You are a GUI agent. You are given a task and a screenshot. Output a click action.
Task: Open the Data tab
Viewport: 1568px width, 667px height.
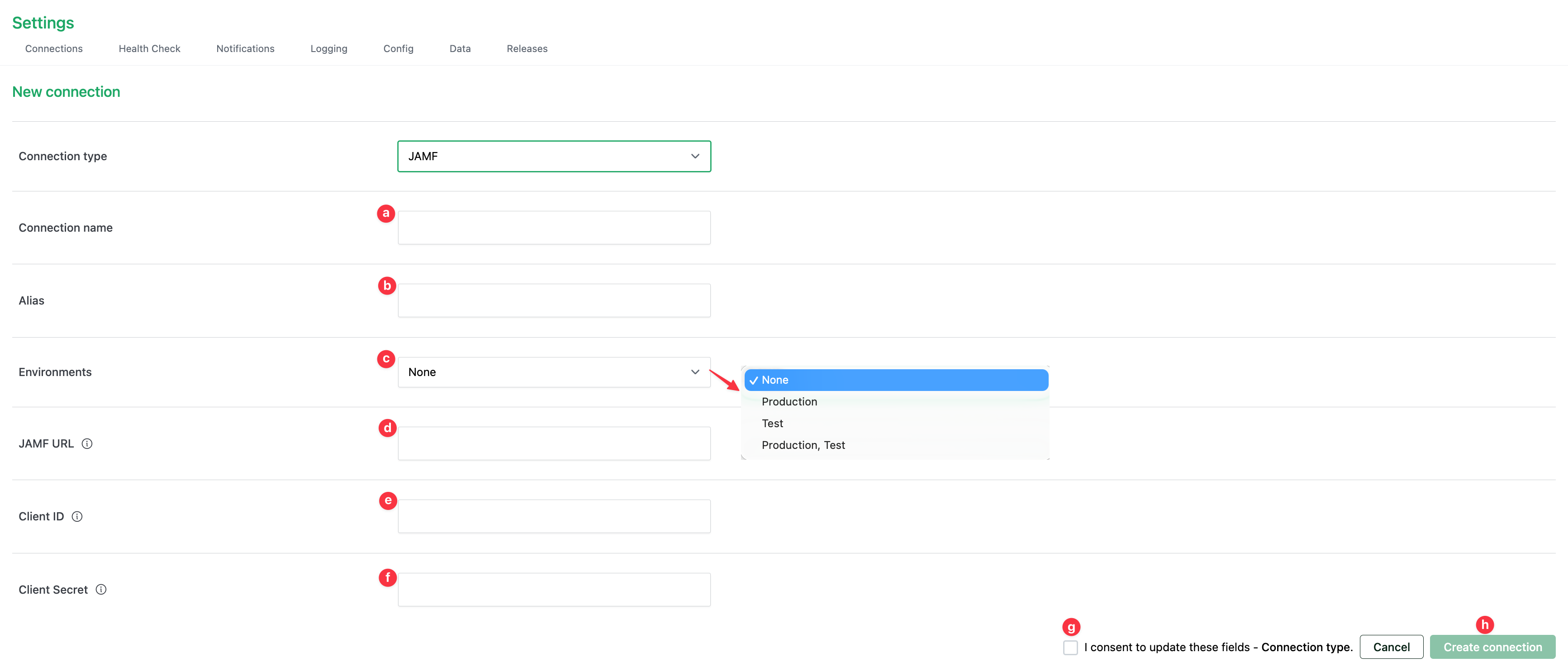coord(460,49)
